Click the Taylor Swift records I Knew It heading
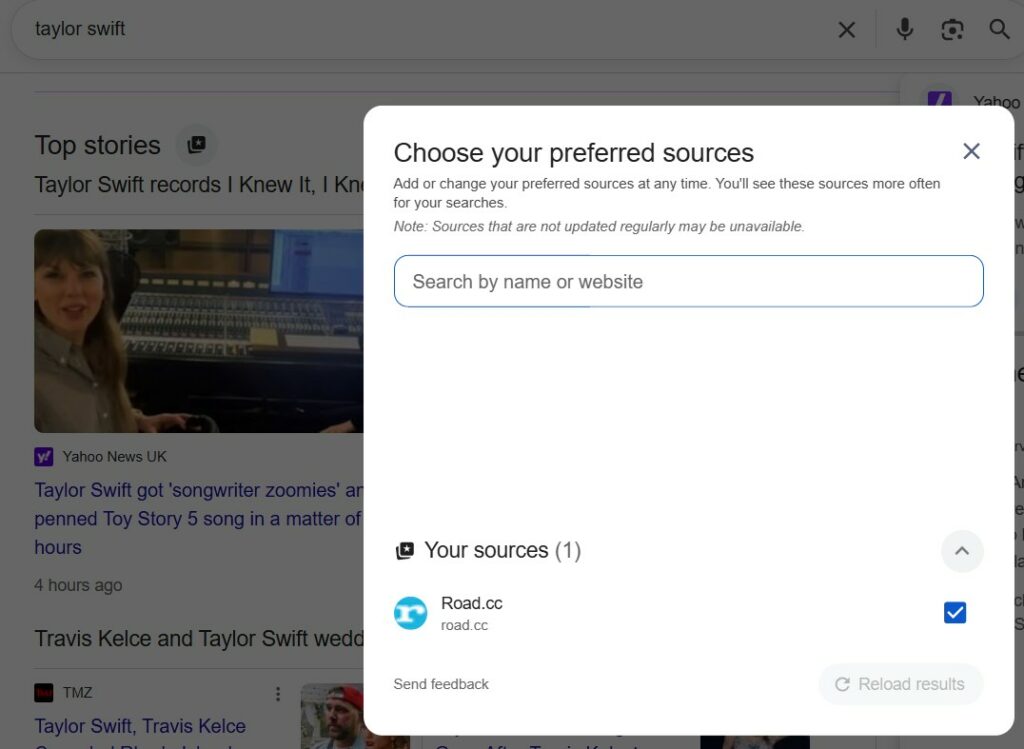This screenshot has width=1024, height=749. (199, 185)
